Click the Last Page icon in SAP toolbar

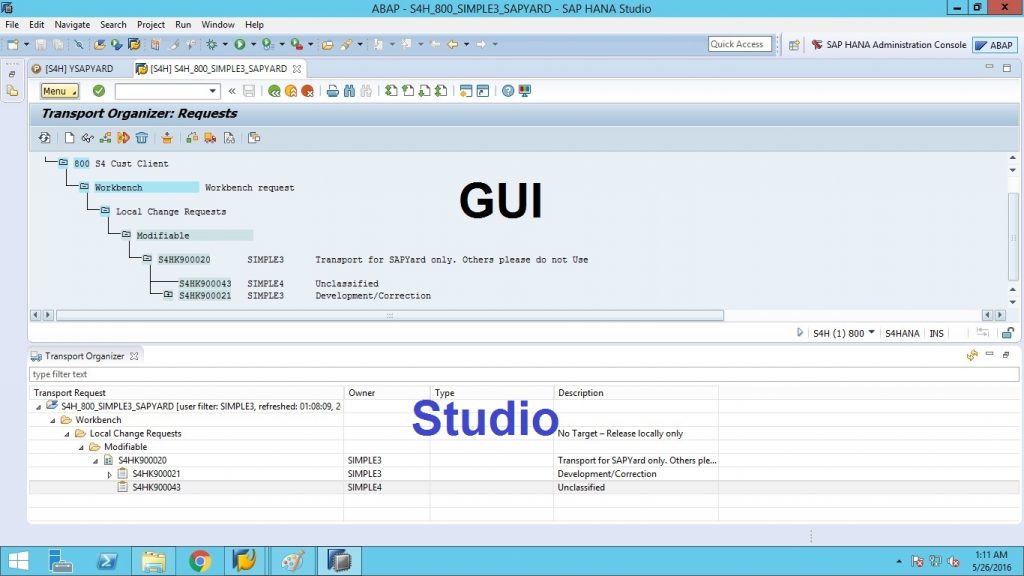(x=441, y=91)
